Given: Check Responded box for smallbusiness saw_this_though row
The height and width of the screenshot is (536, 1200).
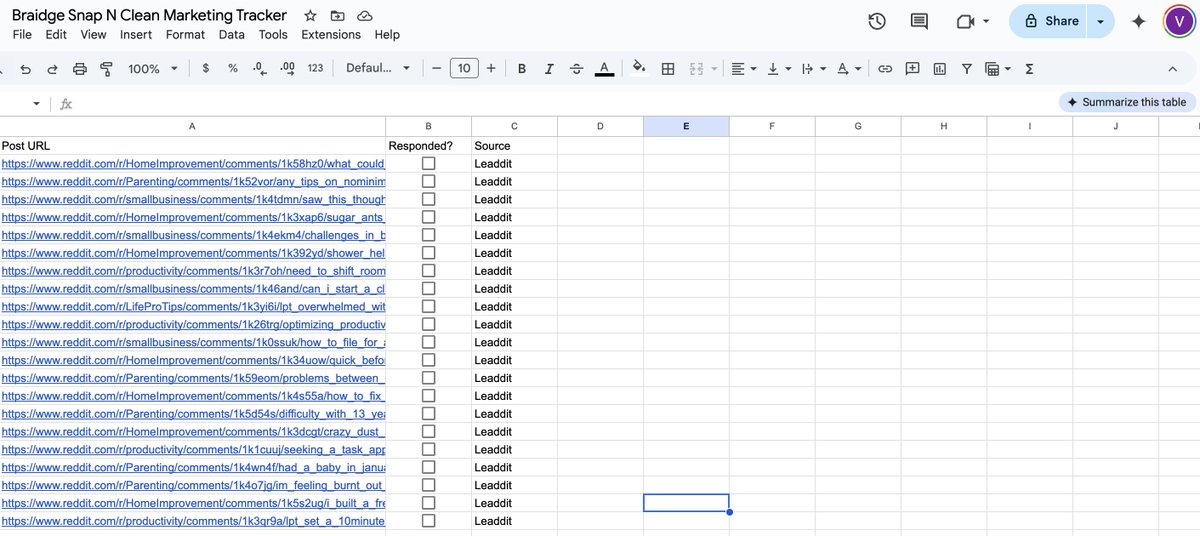Looking at the screenshot, I should (x=428, y=199).
